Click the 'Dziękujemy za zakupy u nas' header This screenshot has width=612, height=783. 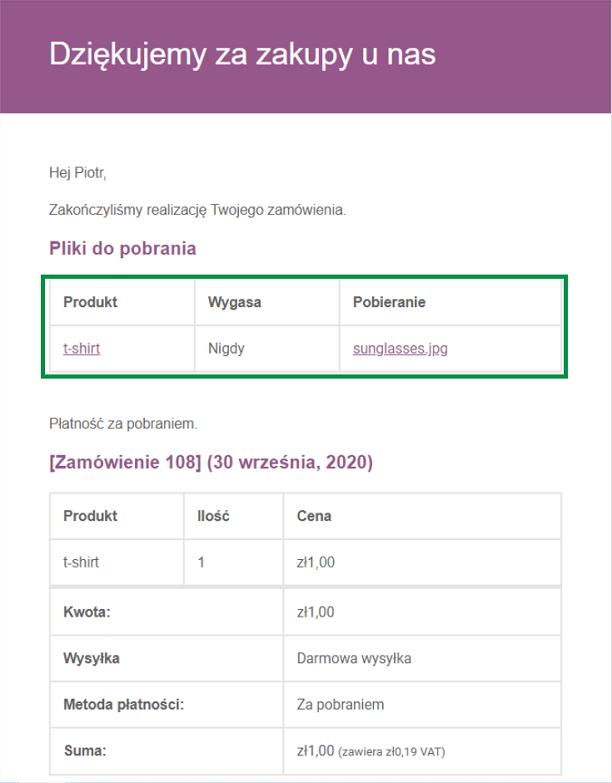pos(243,54)
